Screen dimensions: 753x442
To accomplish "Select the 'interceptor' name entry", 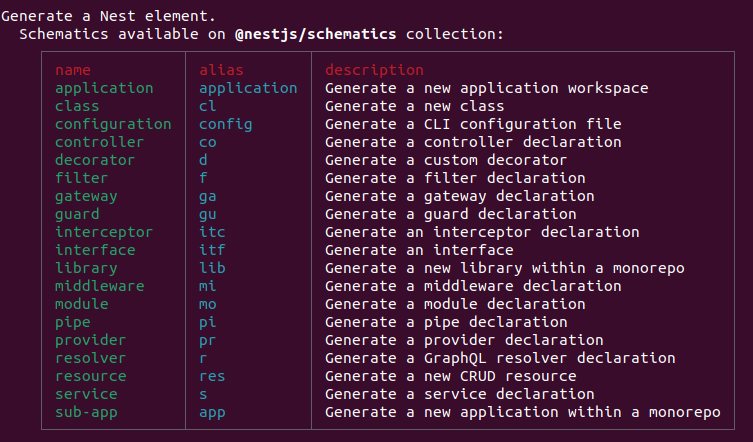I will 104,232.
